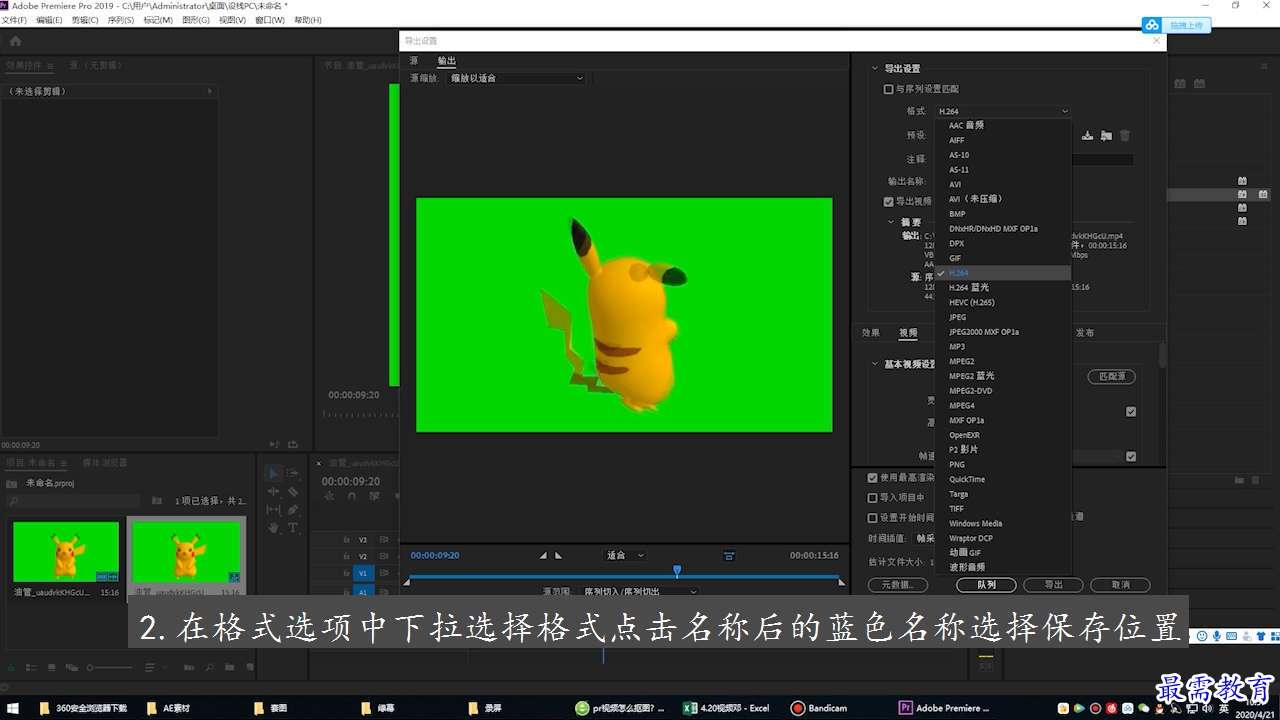
Task: Uncheck the first match-source checkbox under 匹配源
Action: click(1131, 411)
